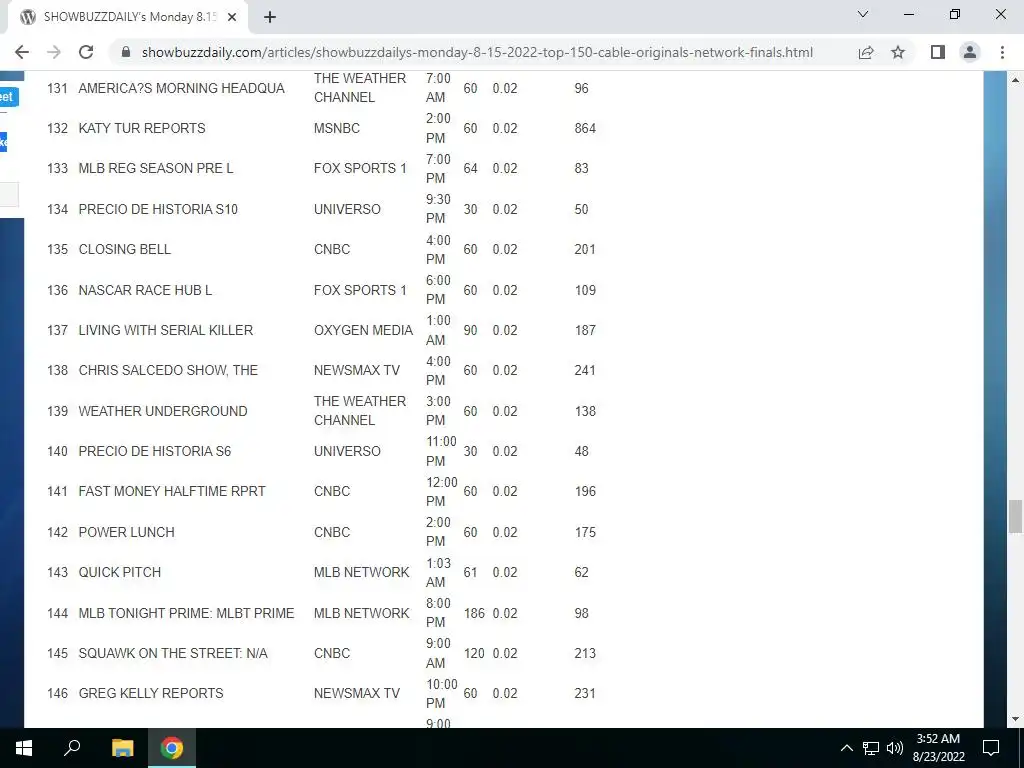Open Chrome profile avatar

pos(970,52)
